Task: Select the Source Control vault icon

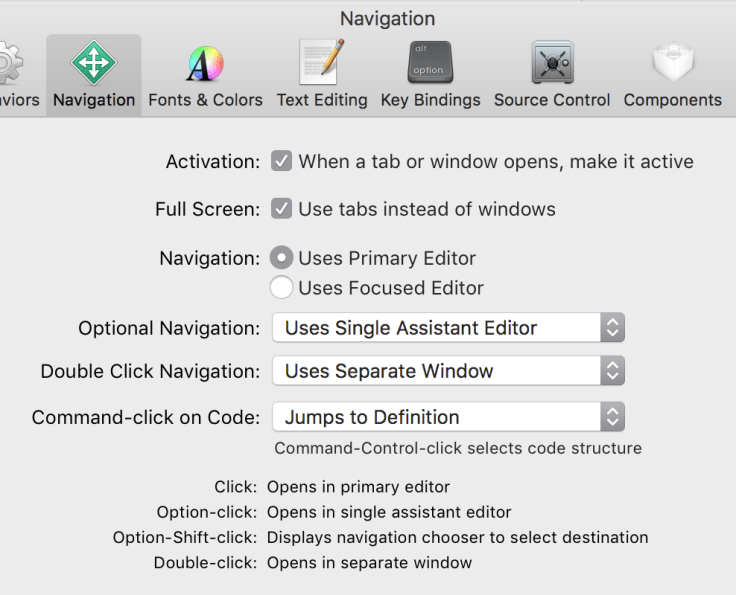Action: tap(552, 64)
